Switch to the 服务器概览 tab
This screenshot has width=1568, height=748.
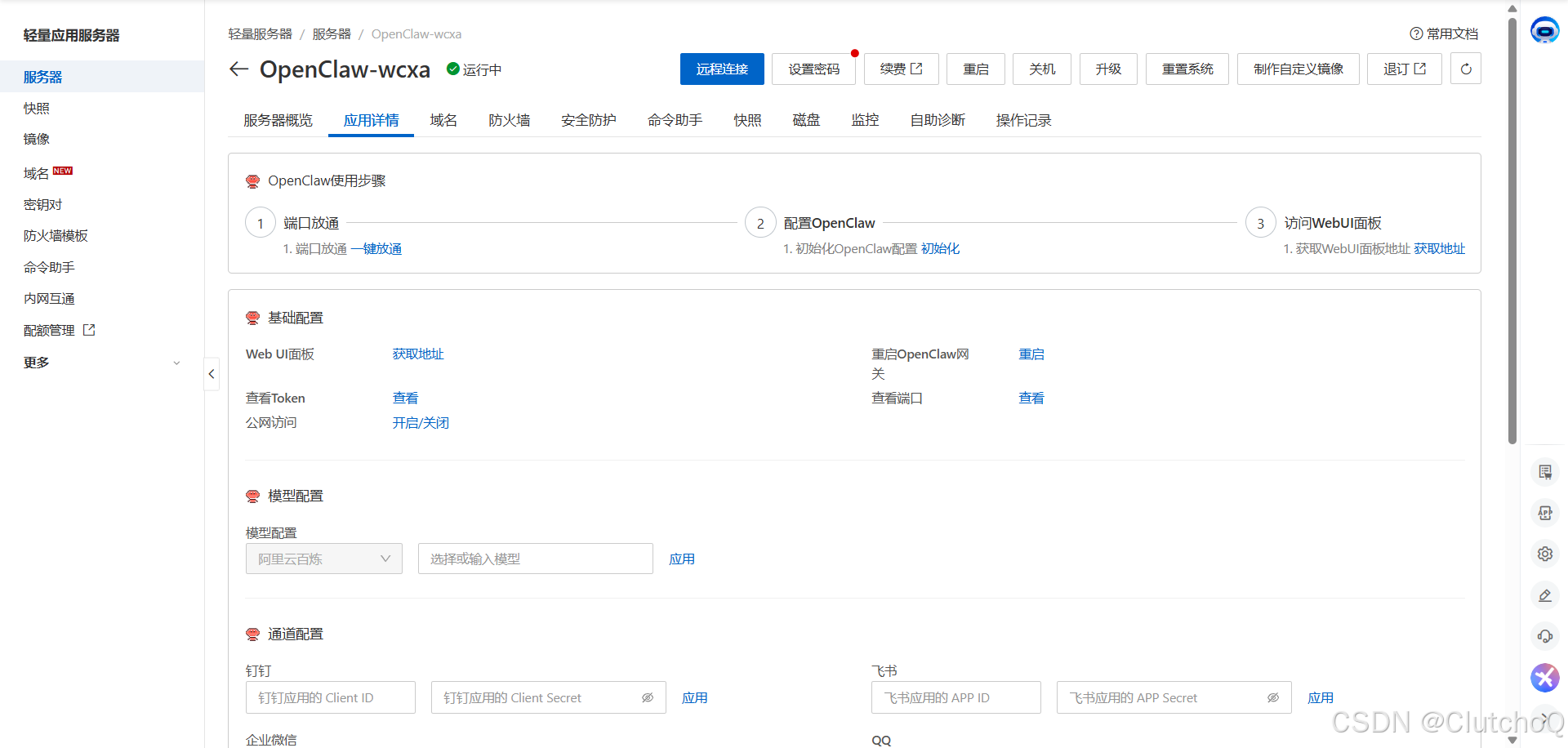coord(278,120)
